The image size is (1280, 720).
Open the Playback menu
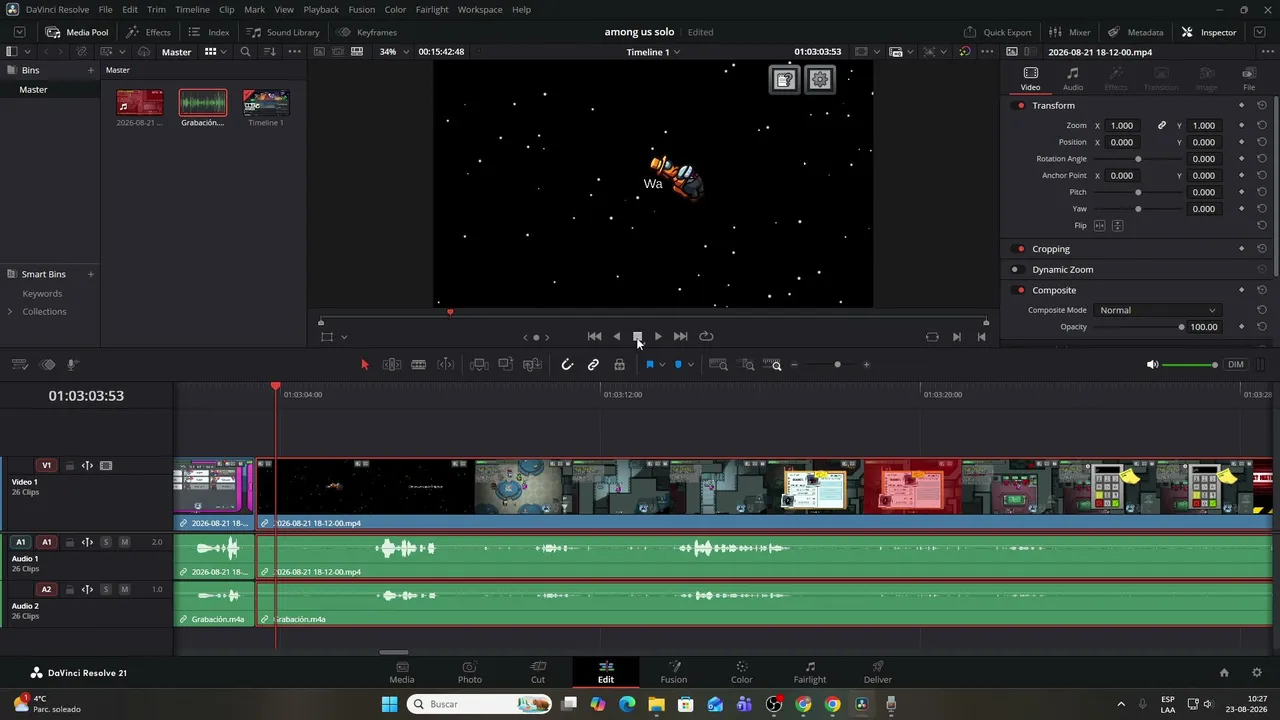[321, 10]
